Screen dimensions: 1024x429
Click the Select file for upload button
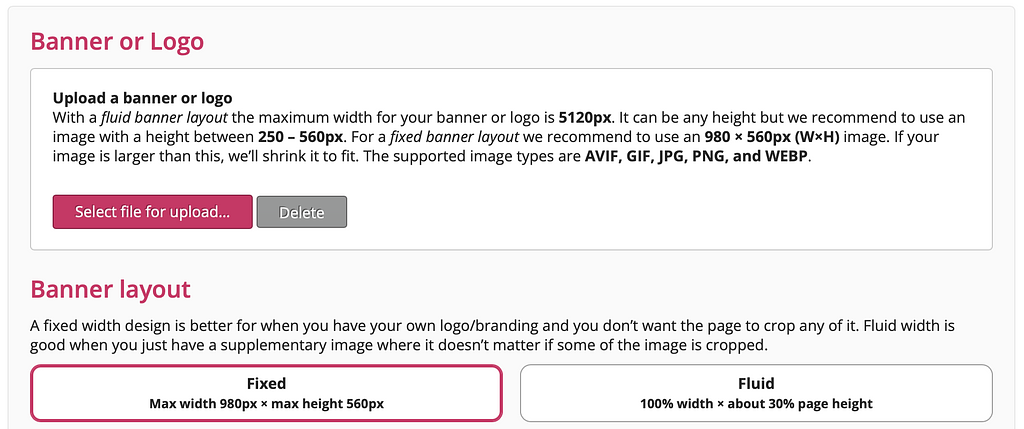(152, 212)
